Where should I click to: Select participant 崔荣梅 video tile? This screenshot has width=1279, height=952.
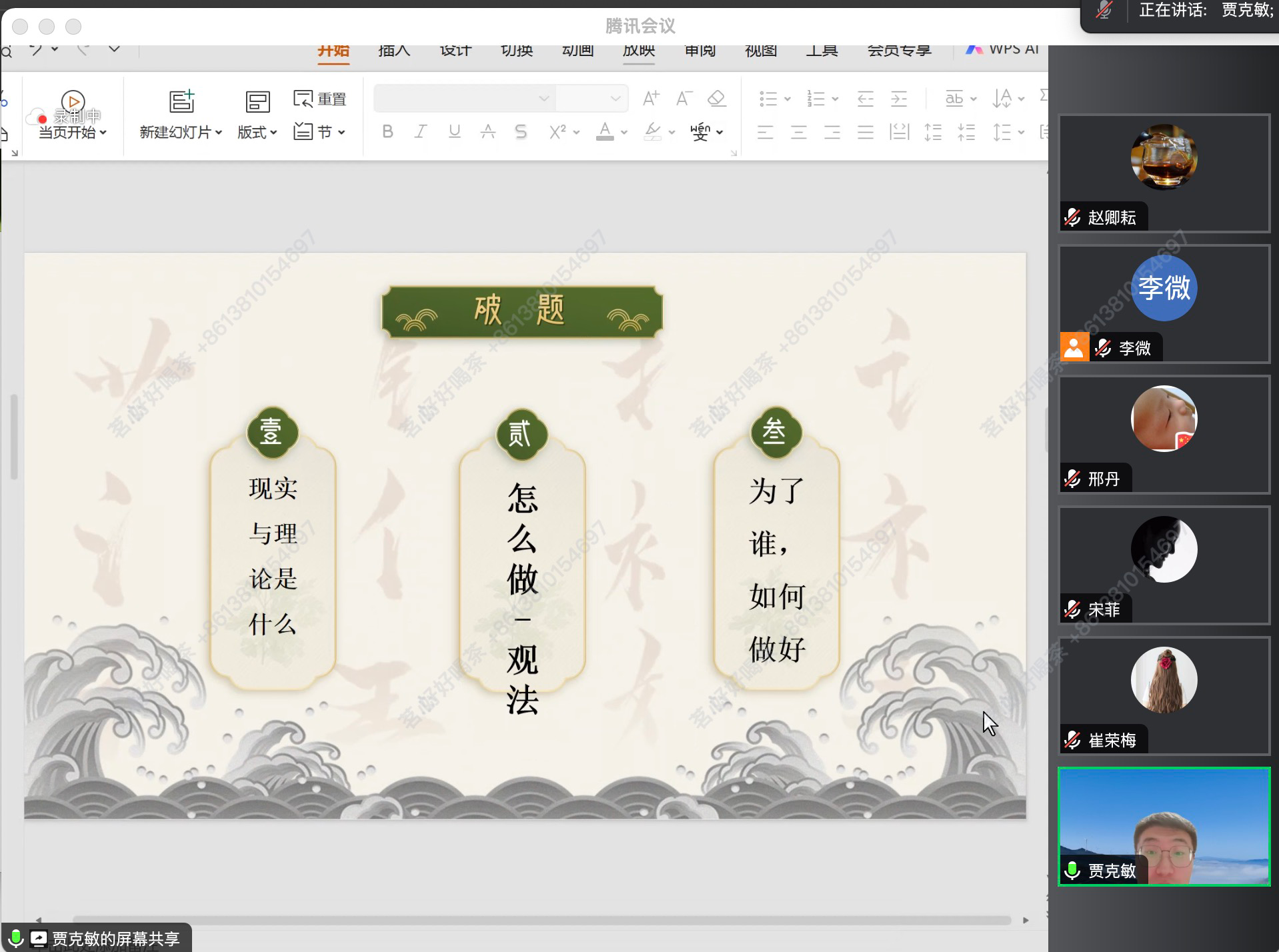pyautogui.click(x=1164, y=695)
